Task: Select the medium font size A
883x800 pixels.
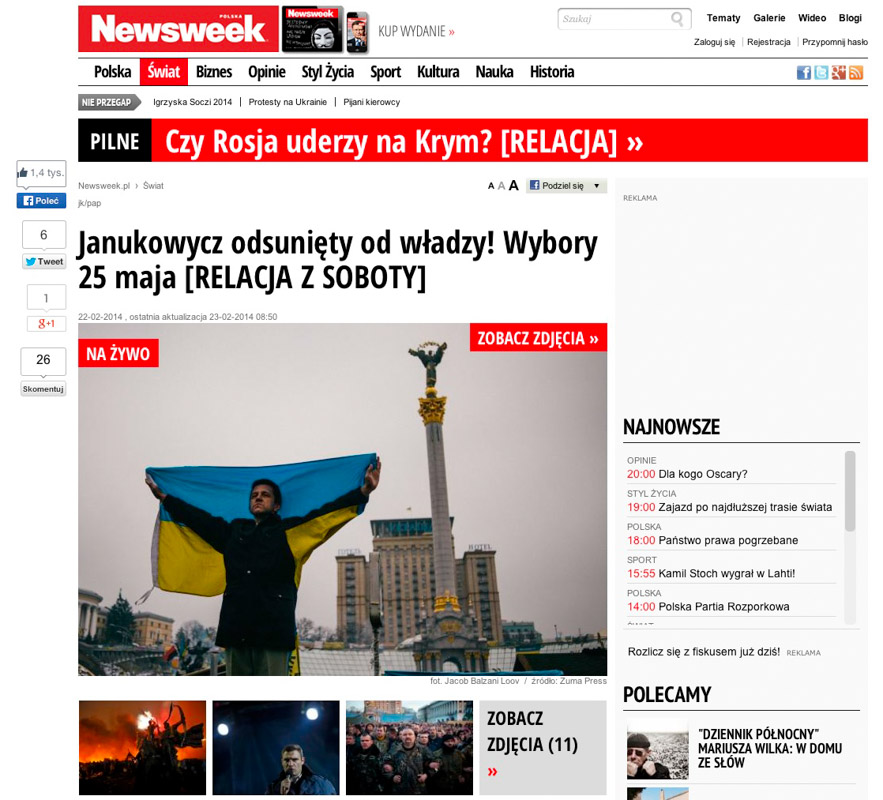Action: point(501,186)
